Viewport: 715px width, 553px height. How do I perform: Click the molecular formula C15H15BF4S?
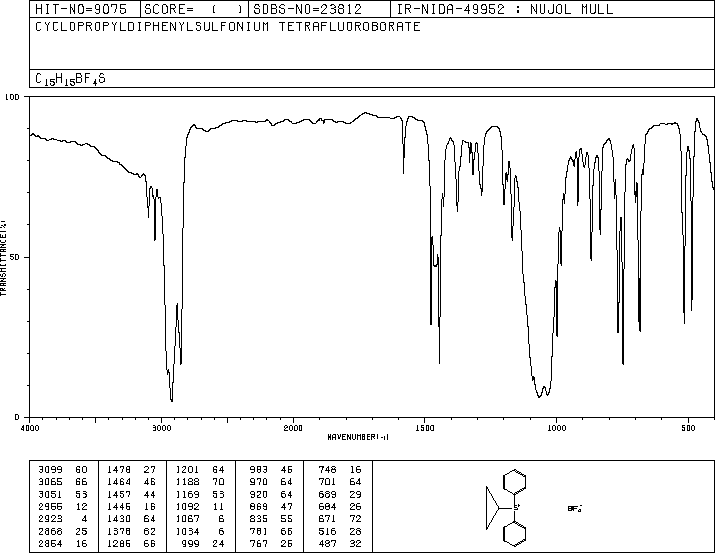(70, 79)
